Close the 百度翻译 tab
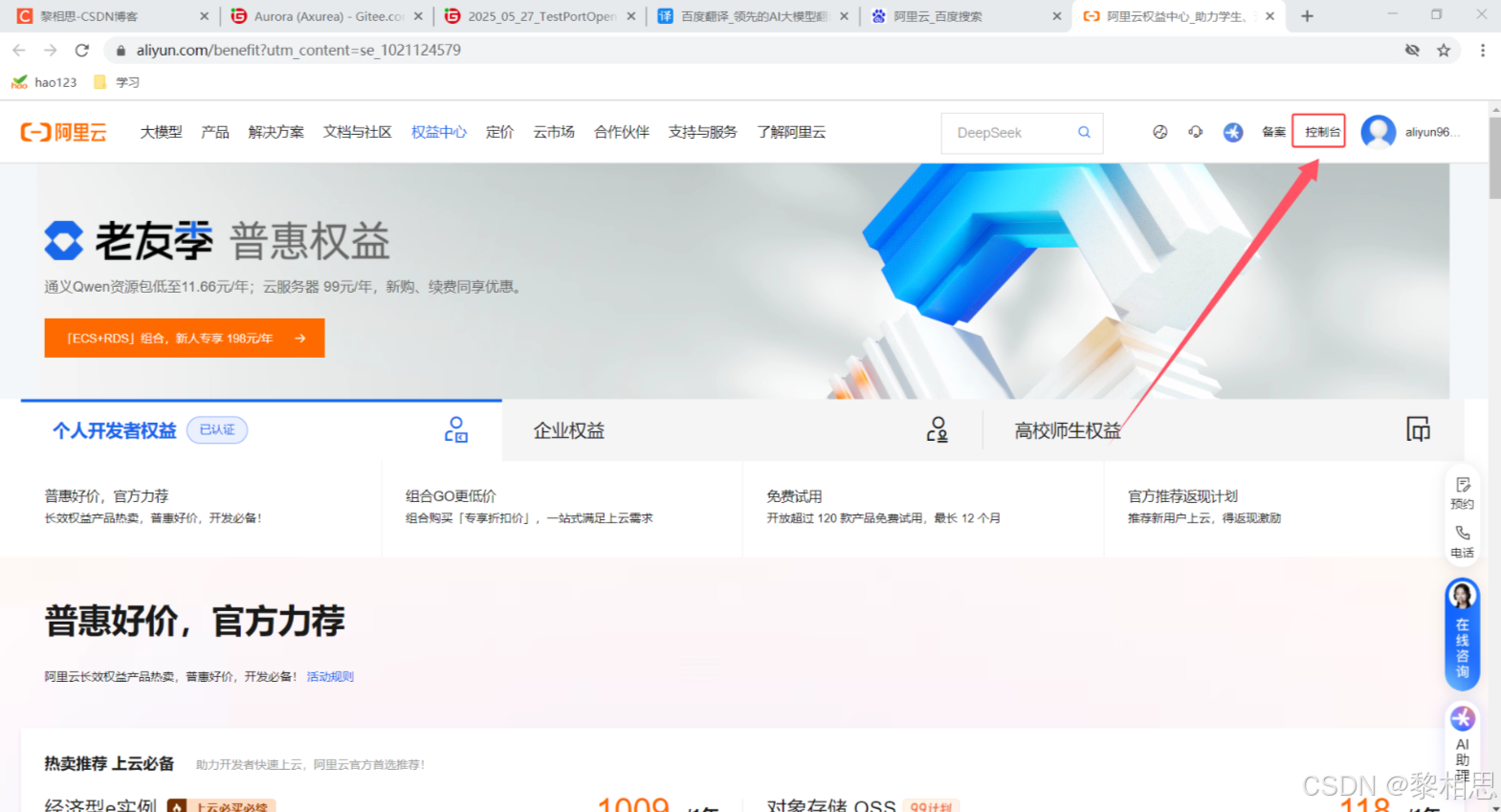The image size is (1501, 812). [x=844, y=16]
